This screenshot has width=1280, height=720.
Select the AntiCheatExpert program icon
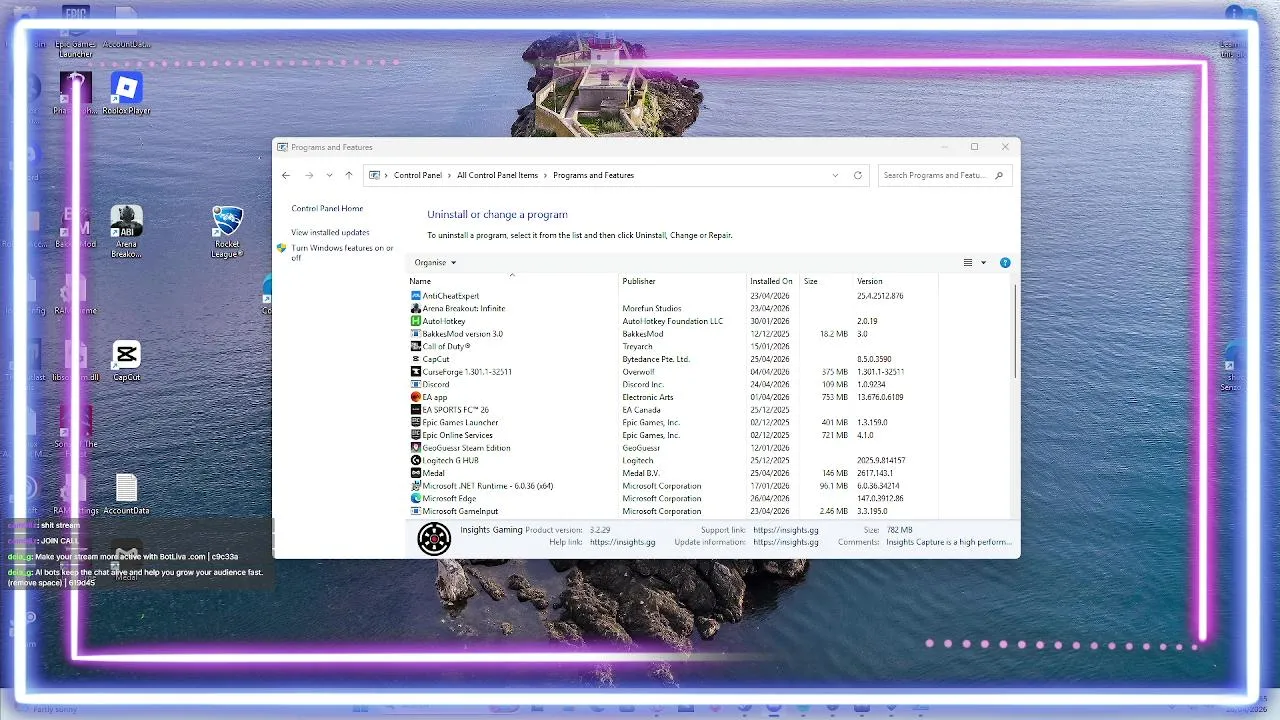coord(416,296)
